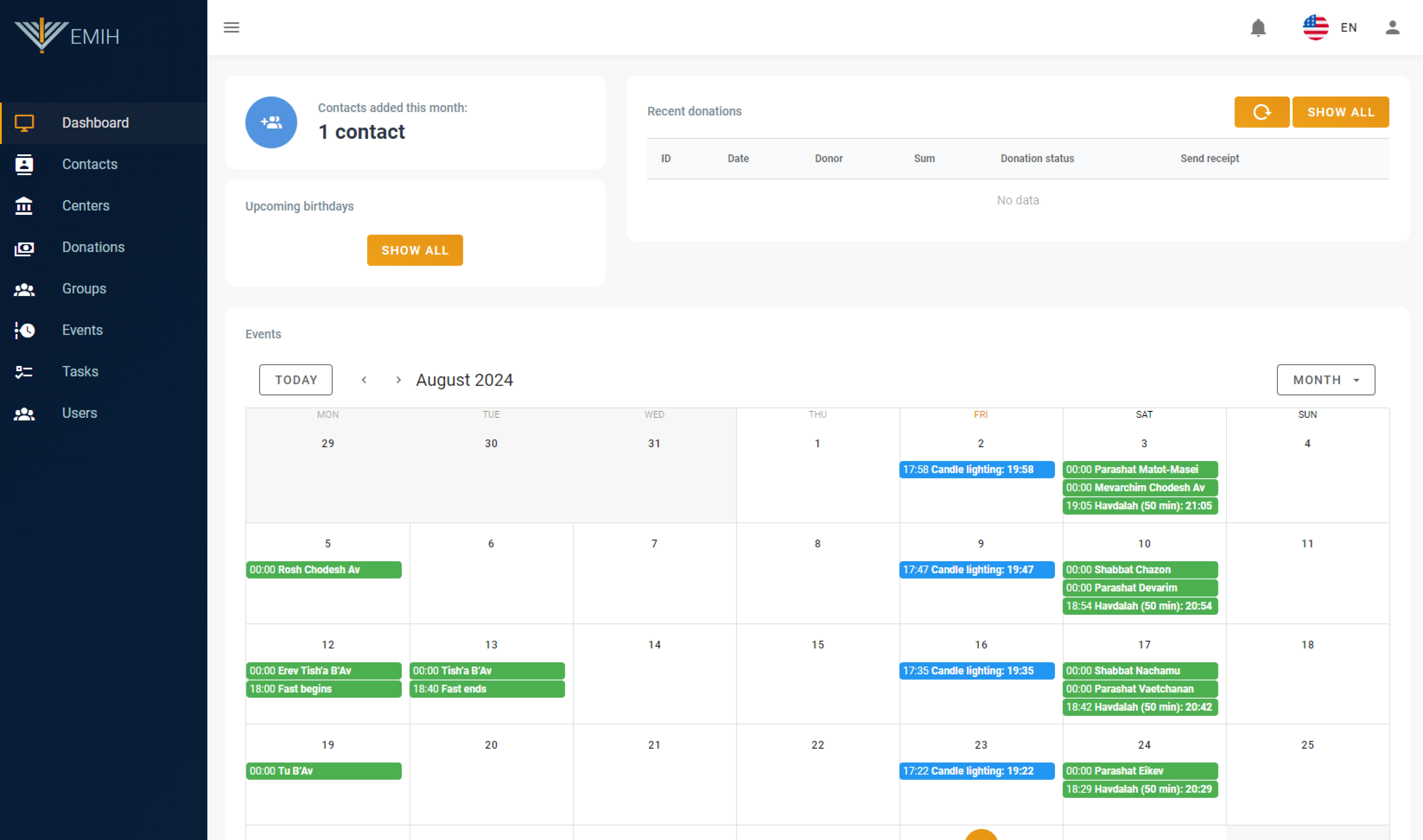1423x840 pixels.
Task: Refresh the recent donations list
Action: [x=1261, y=112]
